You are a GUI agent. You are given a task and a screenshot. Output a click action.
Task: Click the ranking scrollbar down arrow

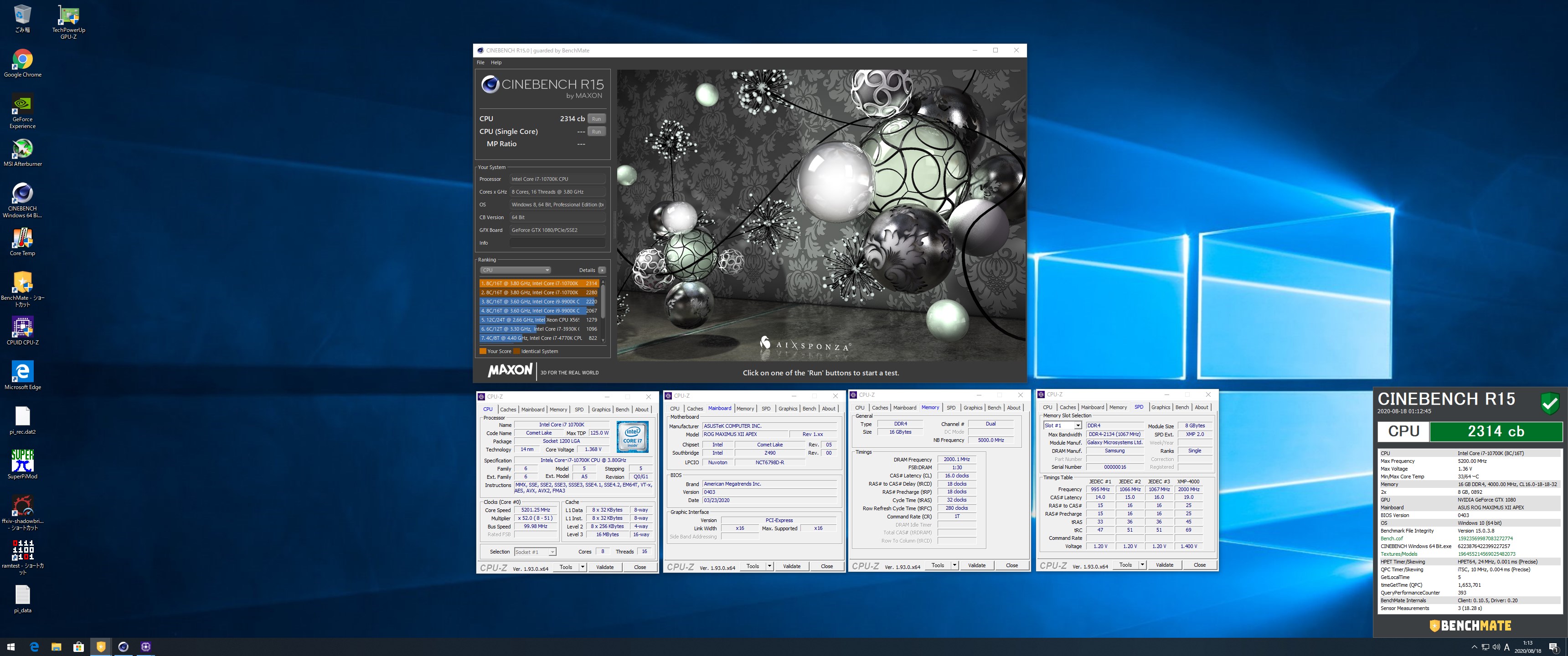click(603, 340)
